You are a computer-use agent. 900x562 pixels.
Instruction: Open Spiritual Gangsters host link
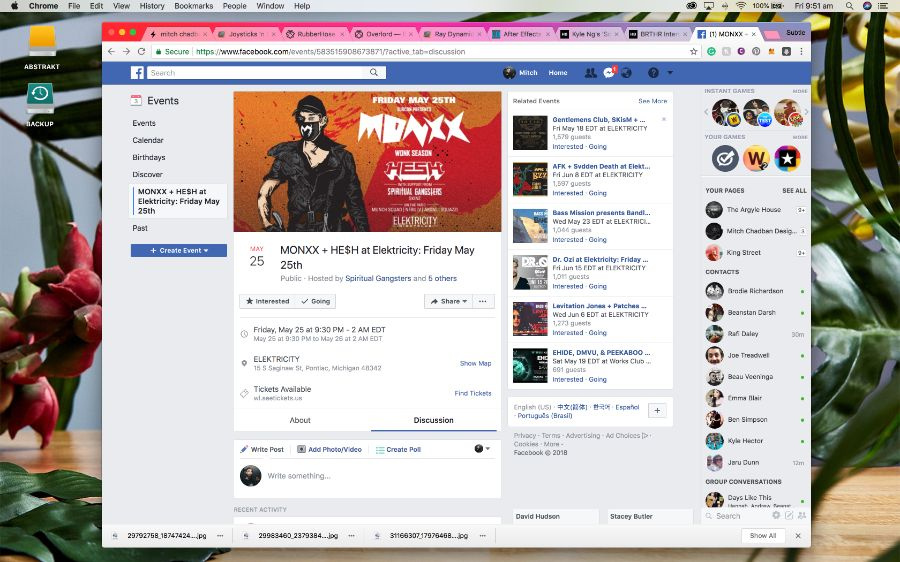pos(378,278)
